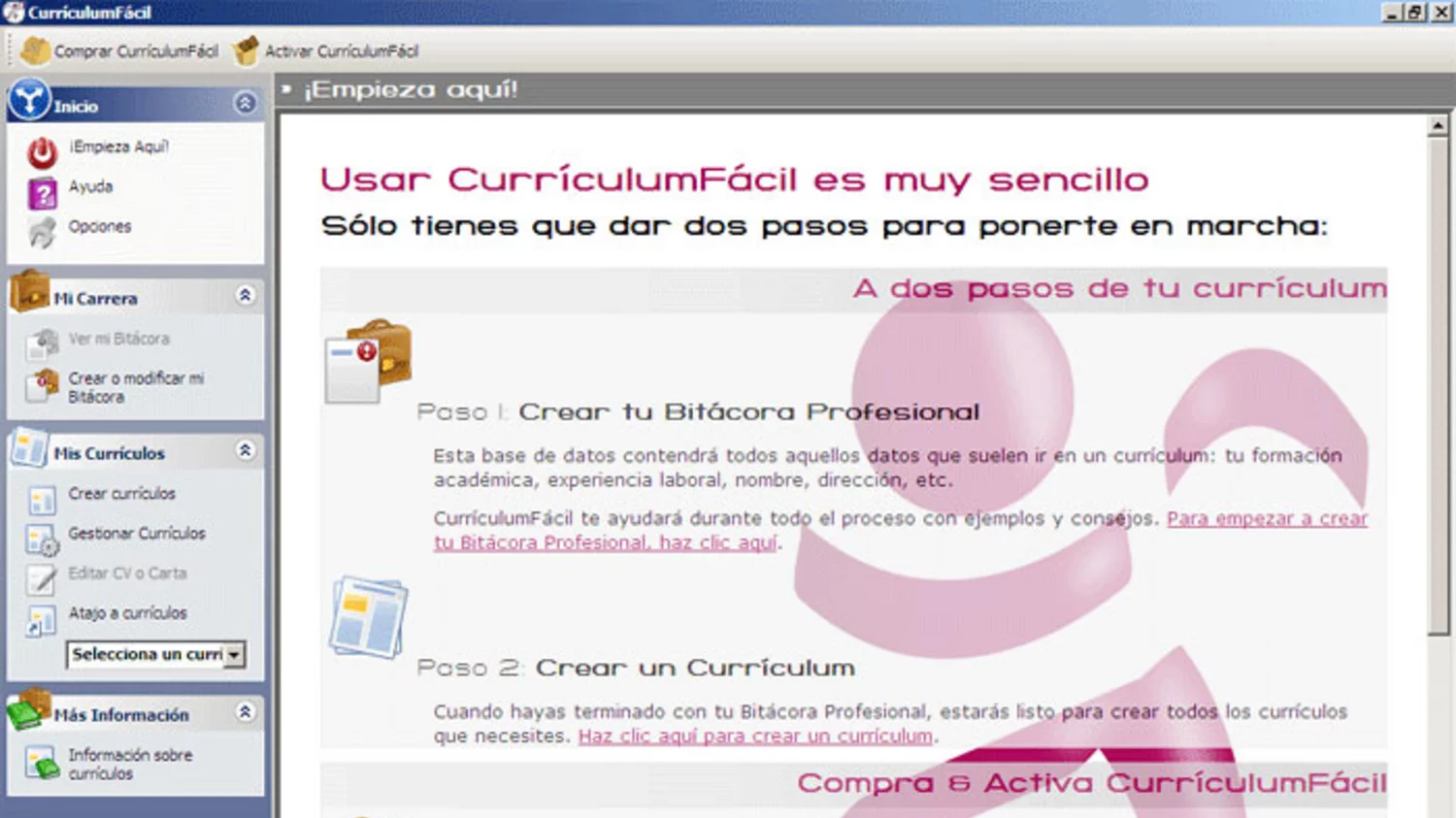1456x818 pixels.
Task: Collapse the Mi Carrera panel
Action: (x=245, y=295)
